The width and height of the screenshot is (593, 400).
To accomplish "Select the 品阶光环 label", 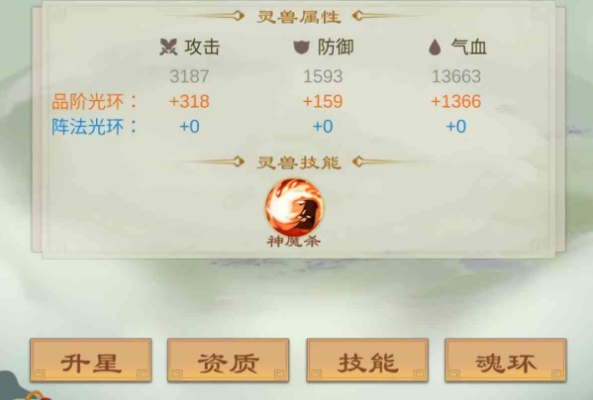I will tap(95, 102).
